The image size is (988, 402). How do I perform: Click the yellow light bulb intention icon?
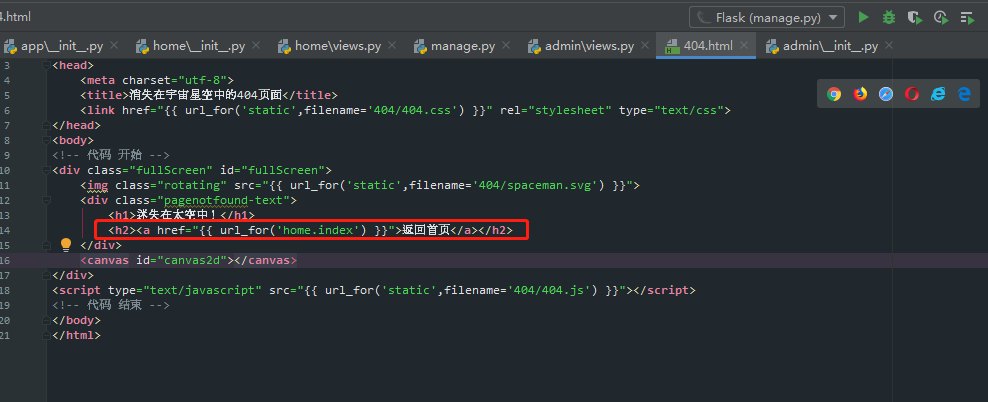66,245
